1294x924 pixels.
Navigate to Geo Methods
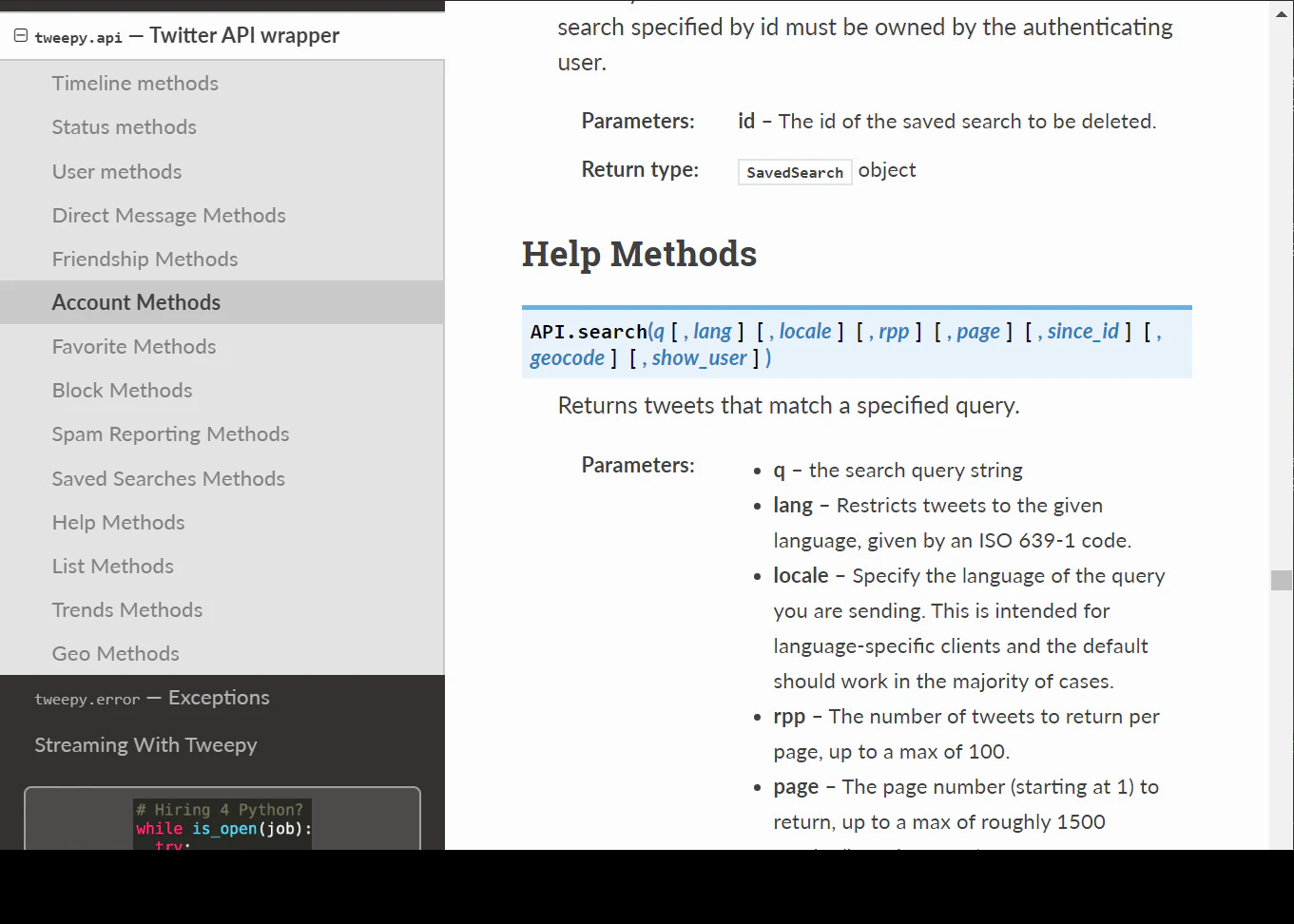[116, 654]
